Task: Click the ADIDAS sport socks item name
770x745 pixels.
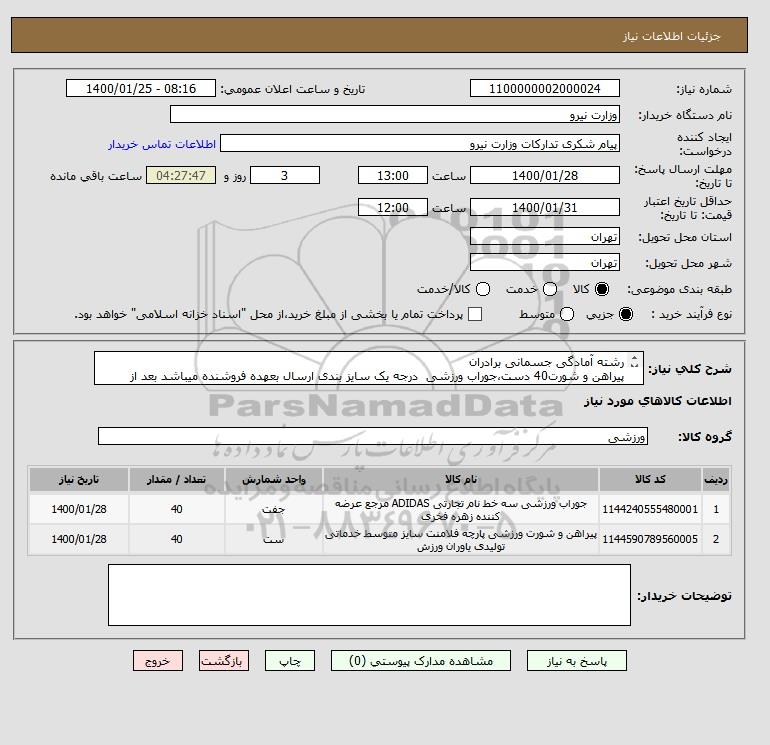Action: (x=461, y=510)
